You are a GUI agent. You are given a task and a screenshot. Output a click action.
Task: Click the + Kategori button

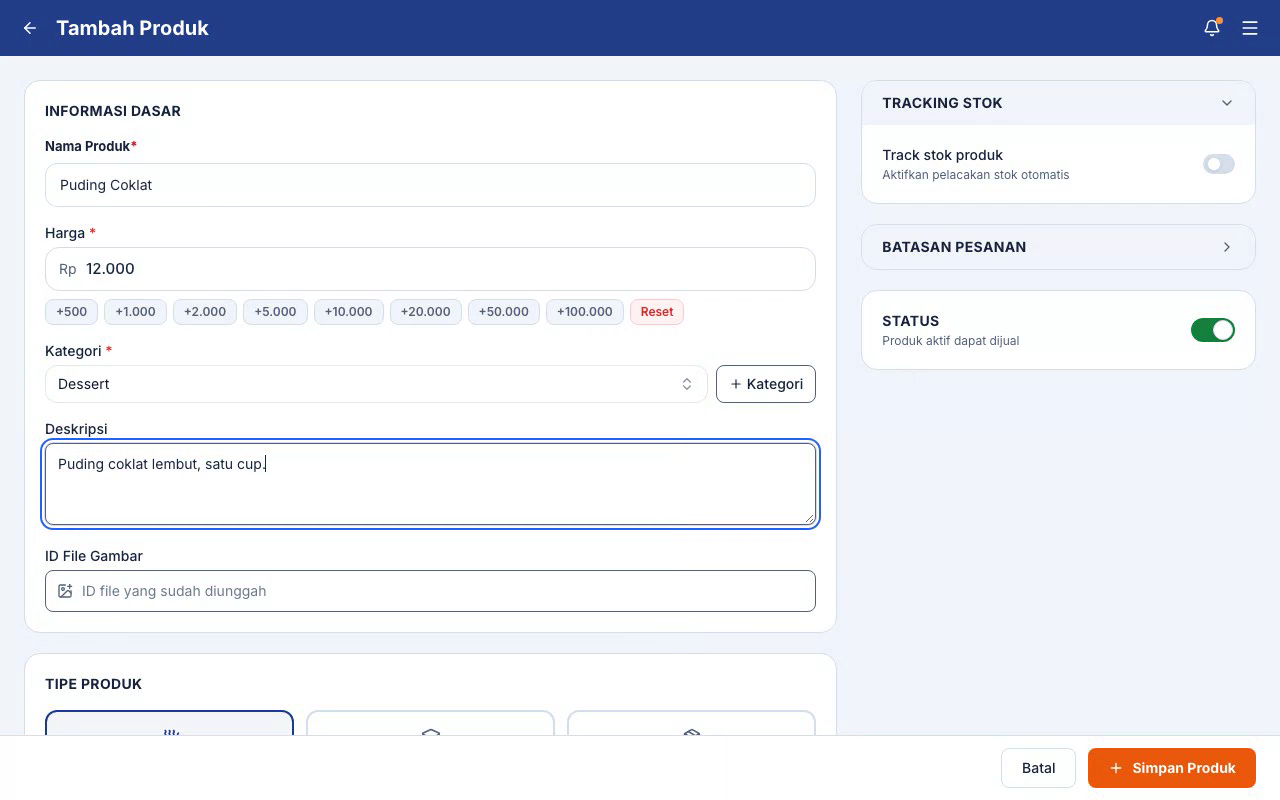766,384
